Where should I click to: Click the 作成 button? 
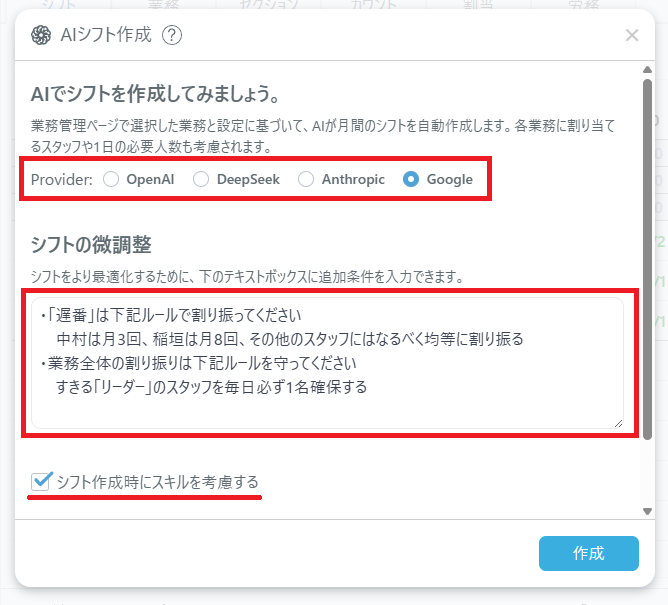click(x=588, y=553)
